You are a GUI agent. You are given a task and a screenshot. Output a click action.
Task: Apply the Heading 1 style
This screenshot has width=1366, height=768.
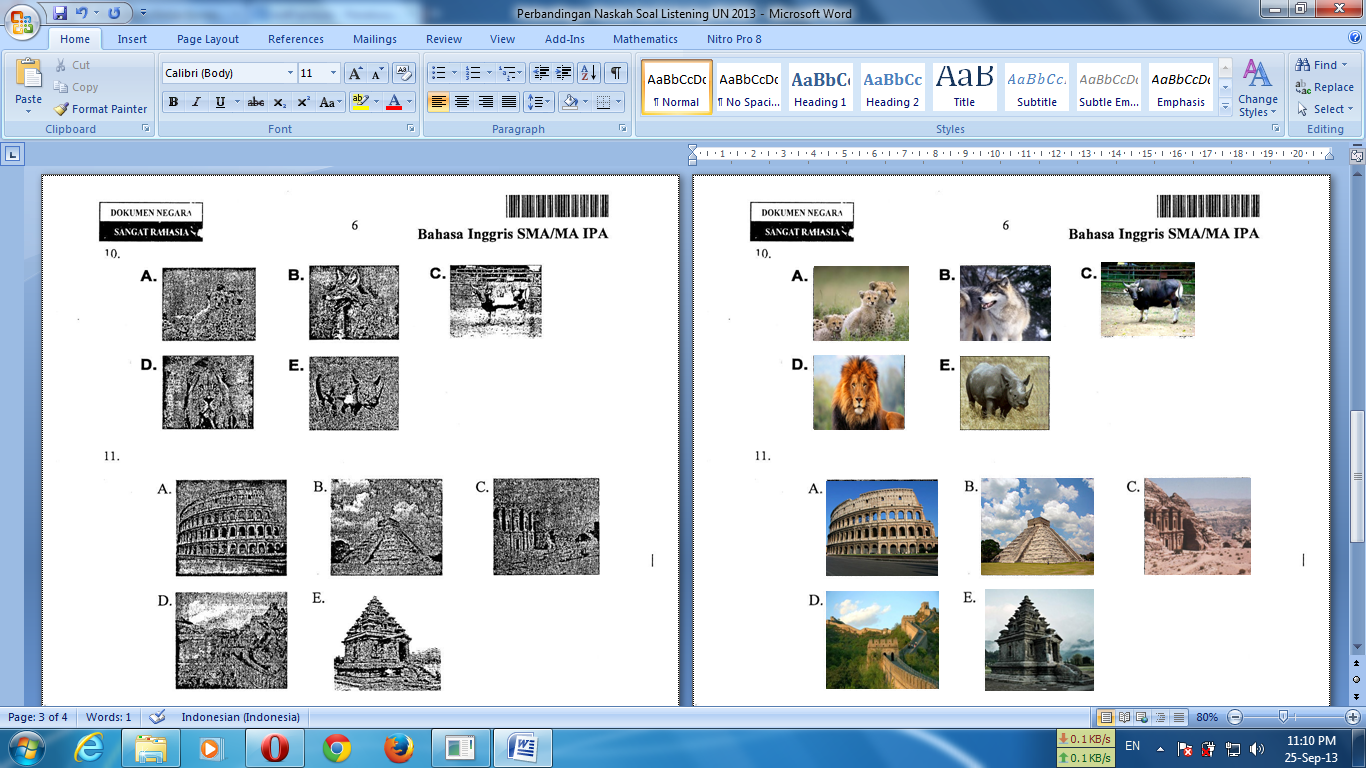click(819, 88)
